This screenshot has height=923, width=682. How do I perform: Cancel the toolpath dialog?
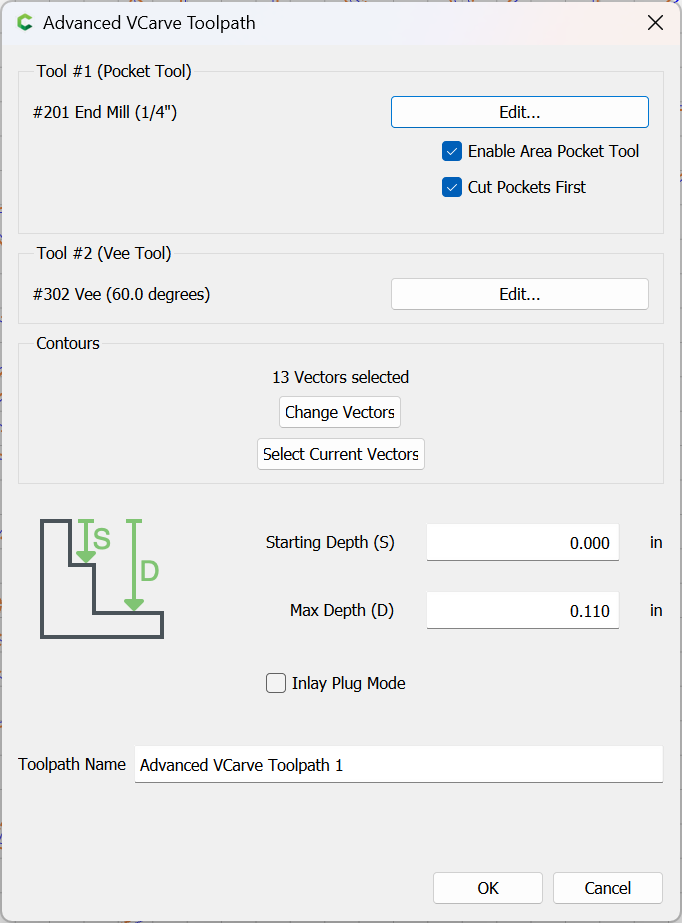pos(608,888)
